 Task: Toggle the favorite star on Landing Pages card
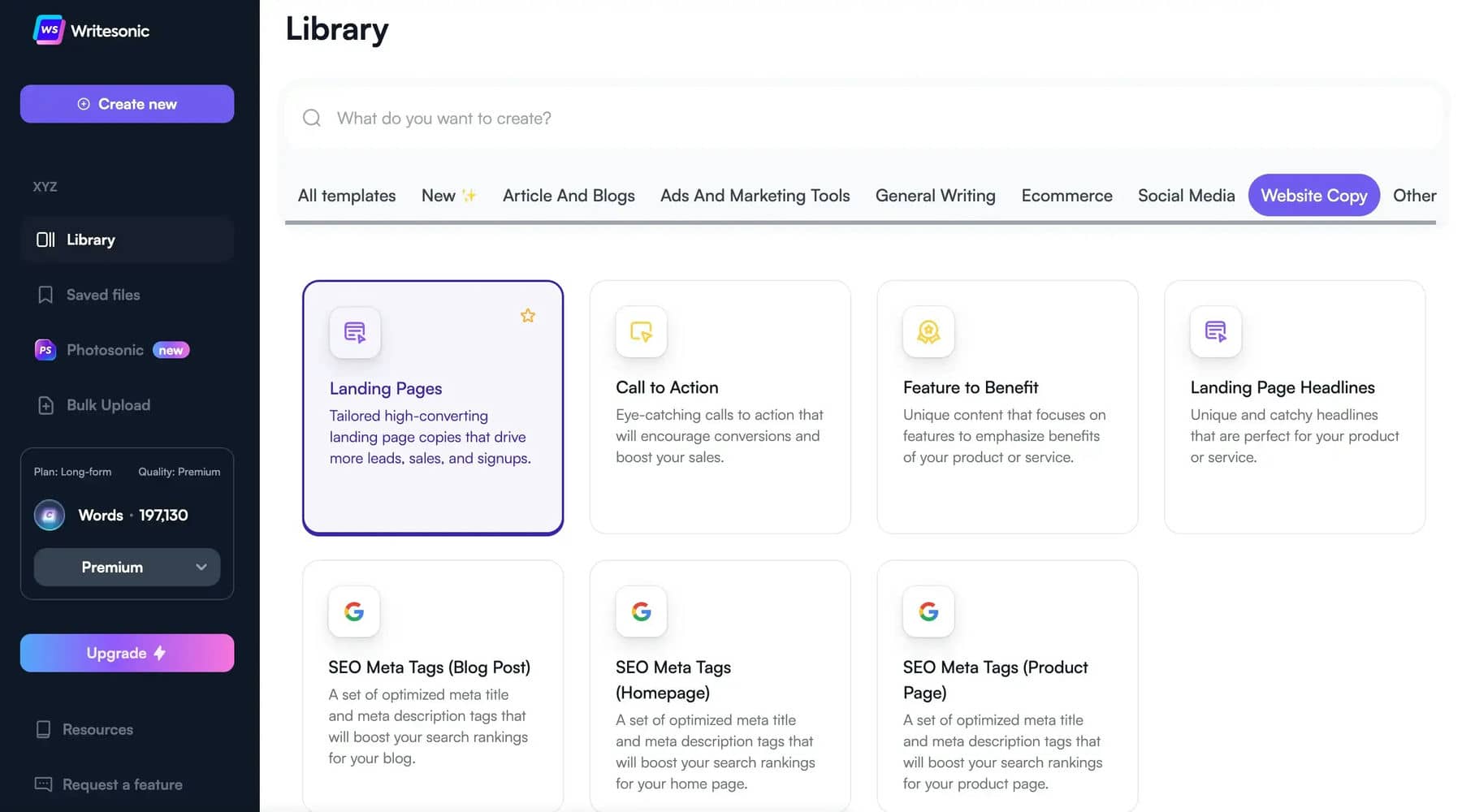(528, 316)
